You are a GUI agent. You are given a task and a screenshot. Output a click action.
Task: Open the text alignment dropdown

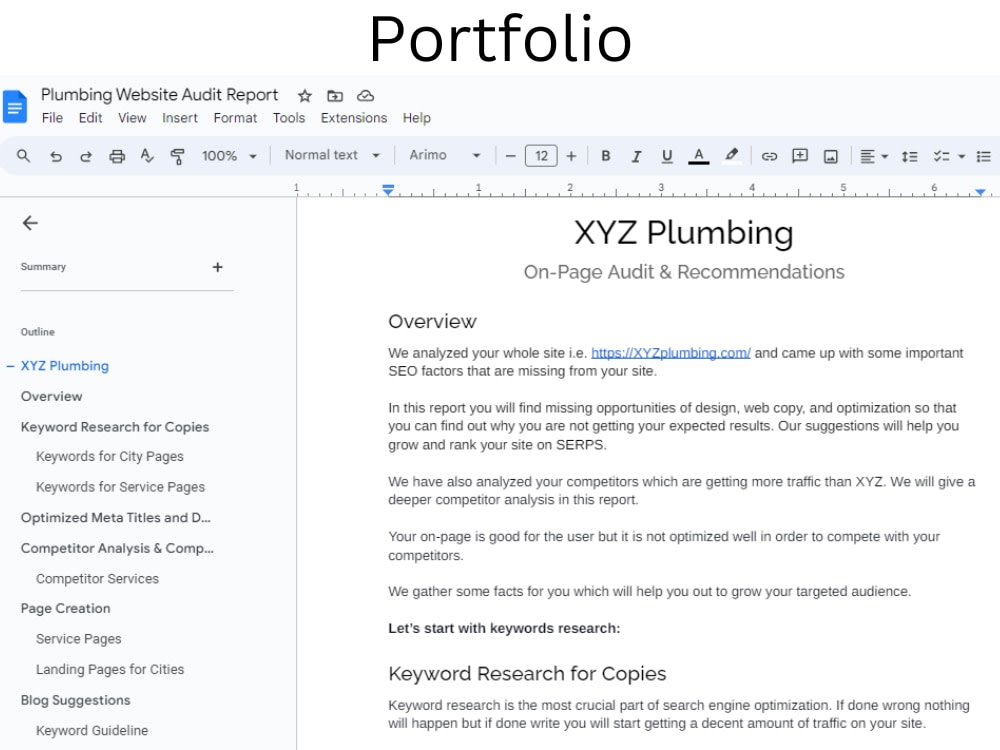tap(874, 157)
